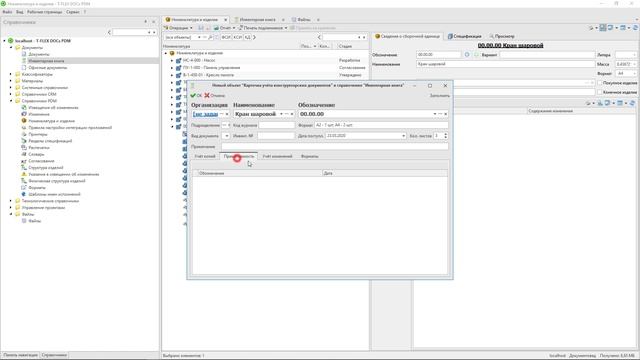The image size is (640, 360).
Task: Open the Файл menu
Action: (x=7, y=12)
